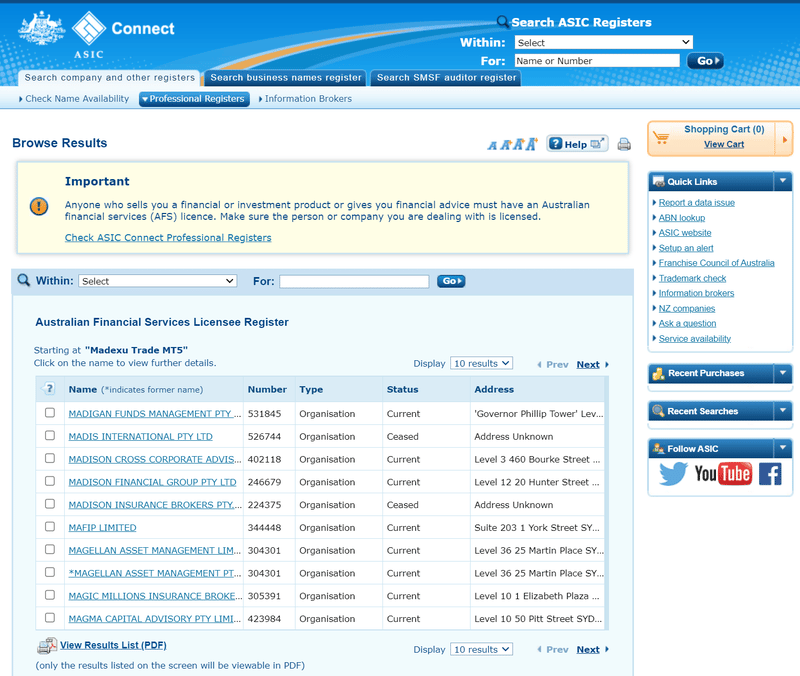Click the smallest font size A icon
The image size is (800, 676).
tap(492, 146)
